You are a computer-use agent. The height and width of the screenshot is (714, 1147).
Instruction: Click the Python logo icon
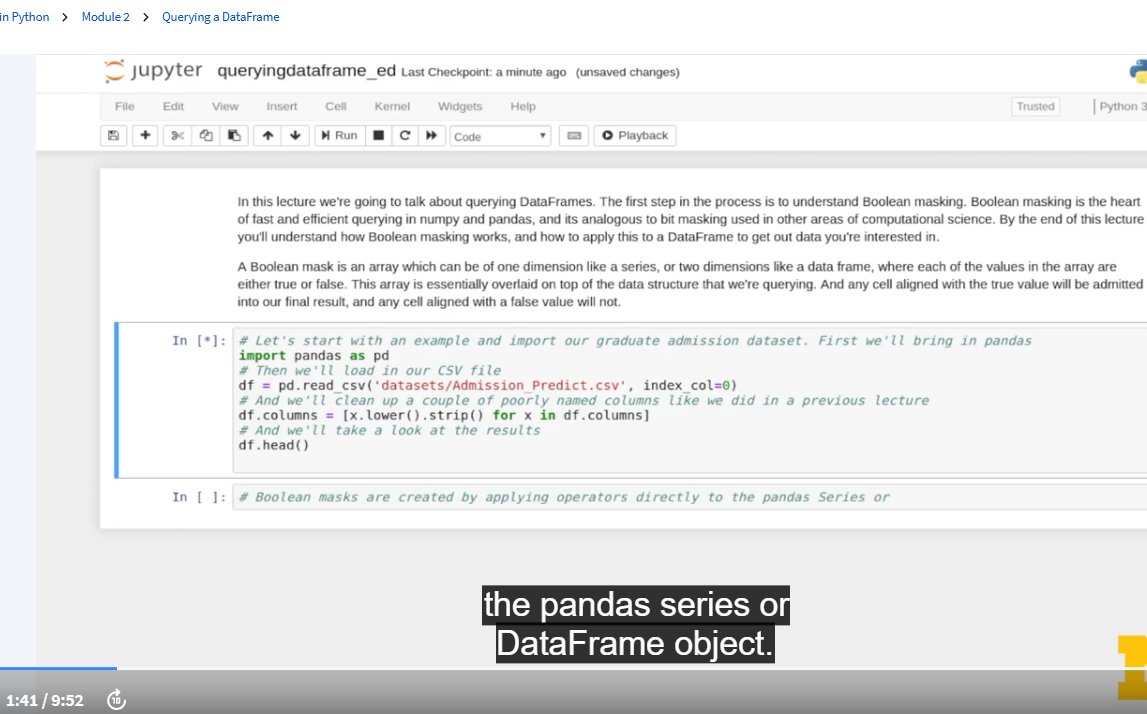click(x=1138, y=72)
